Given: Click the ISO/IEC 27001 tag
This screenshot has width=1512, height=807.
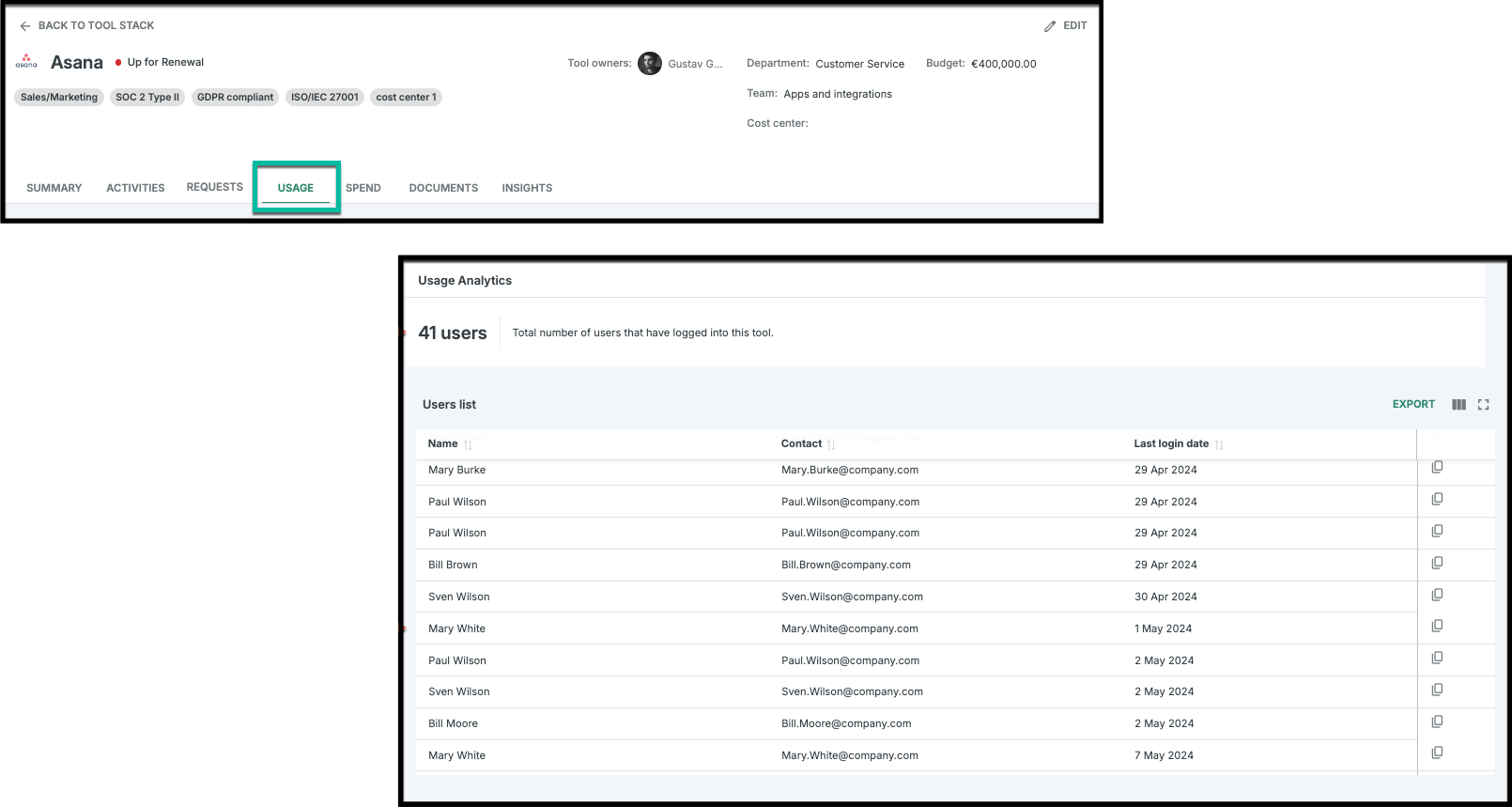Looking at the screenshot, I should (x=325, y=97).
